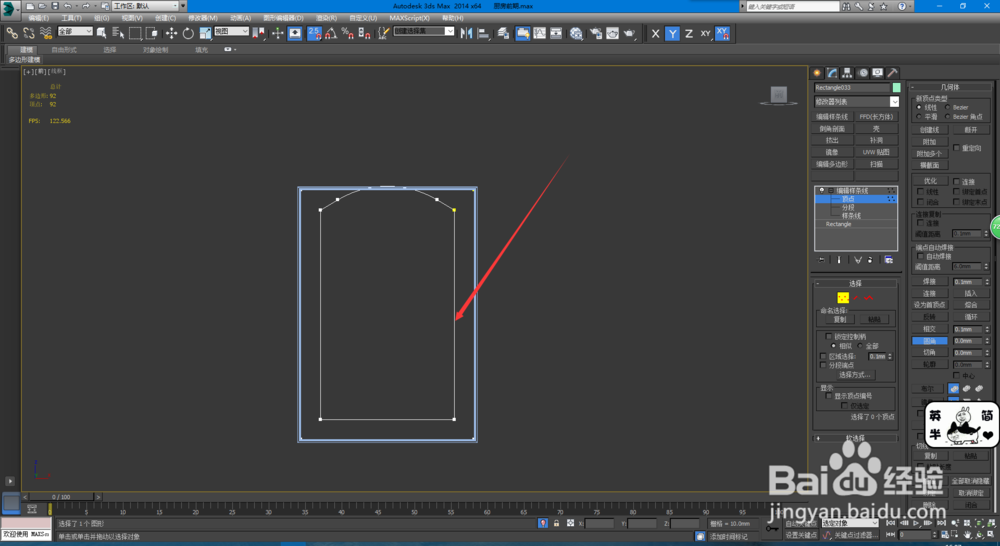
Task: Click the 创建线 button
Action: click(930, 129)
